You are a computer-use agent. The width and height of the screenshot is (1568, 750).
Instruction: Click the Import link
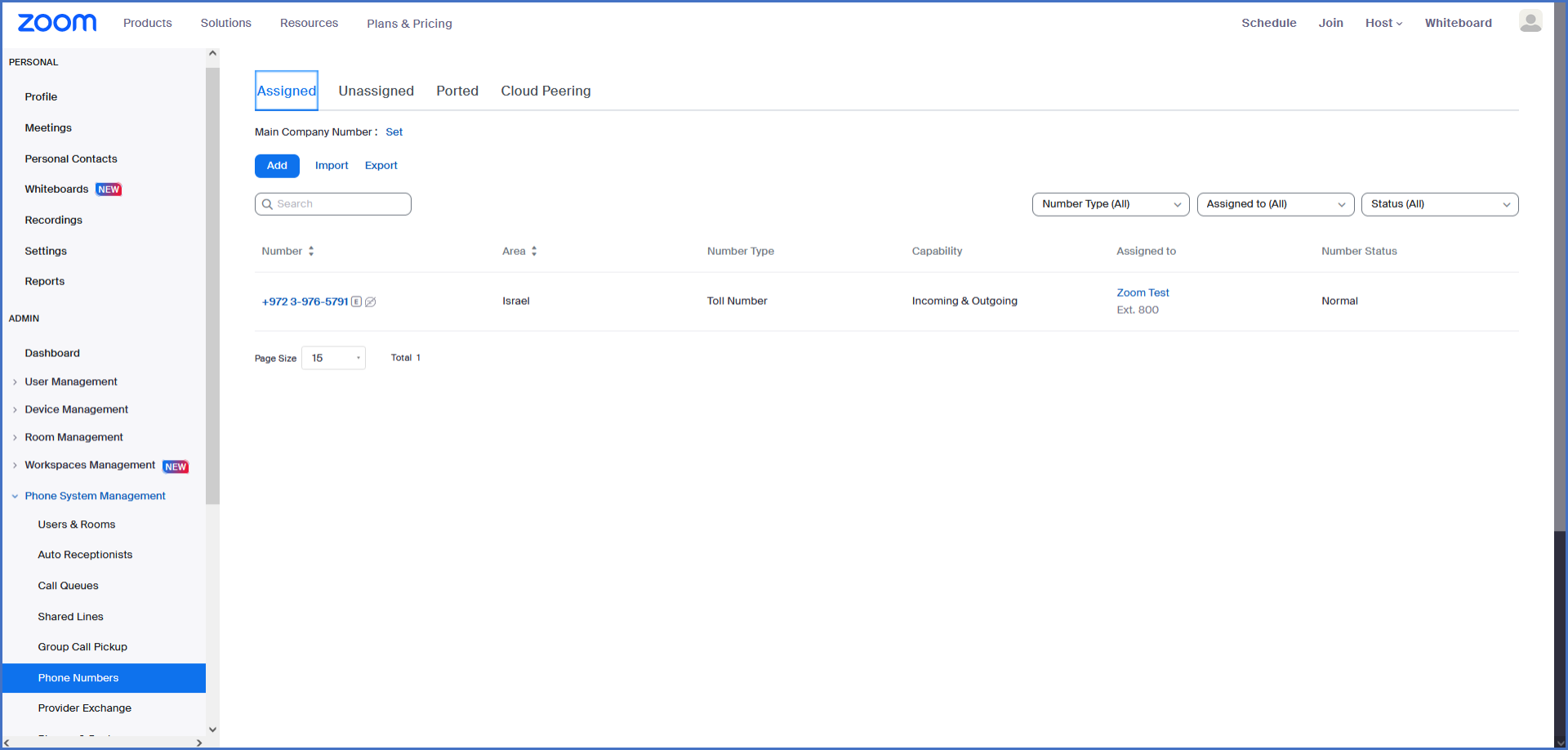coord(332,166)
